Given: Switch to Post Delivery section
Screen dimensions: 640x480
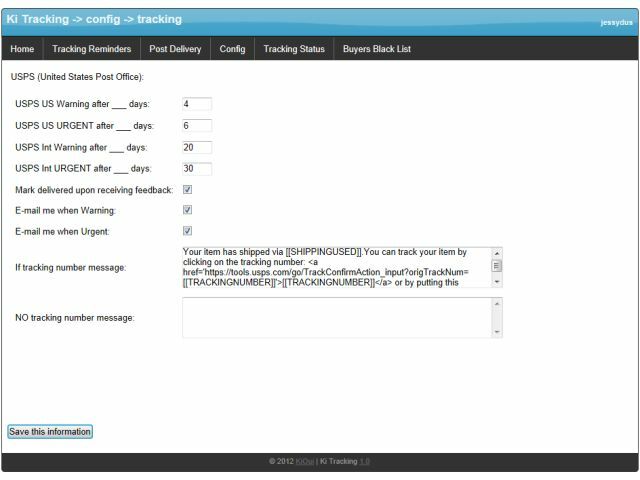Looking at the screenshot, I should click(175, 49).
